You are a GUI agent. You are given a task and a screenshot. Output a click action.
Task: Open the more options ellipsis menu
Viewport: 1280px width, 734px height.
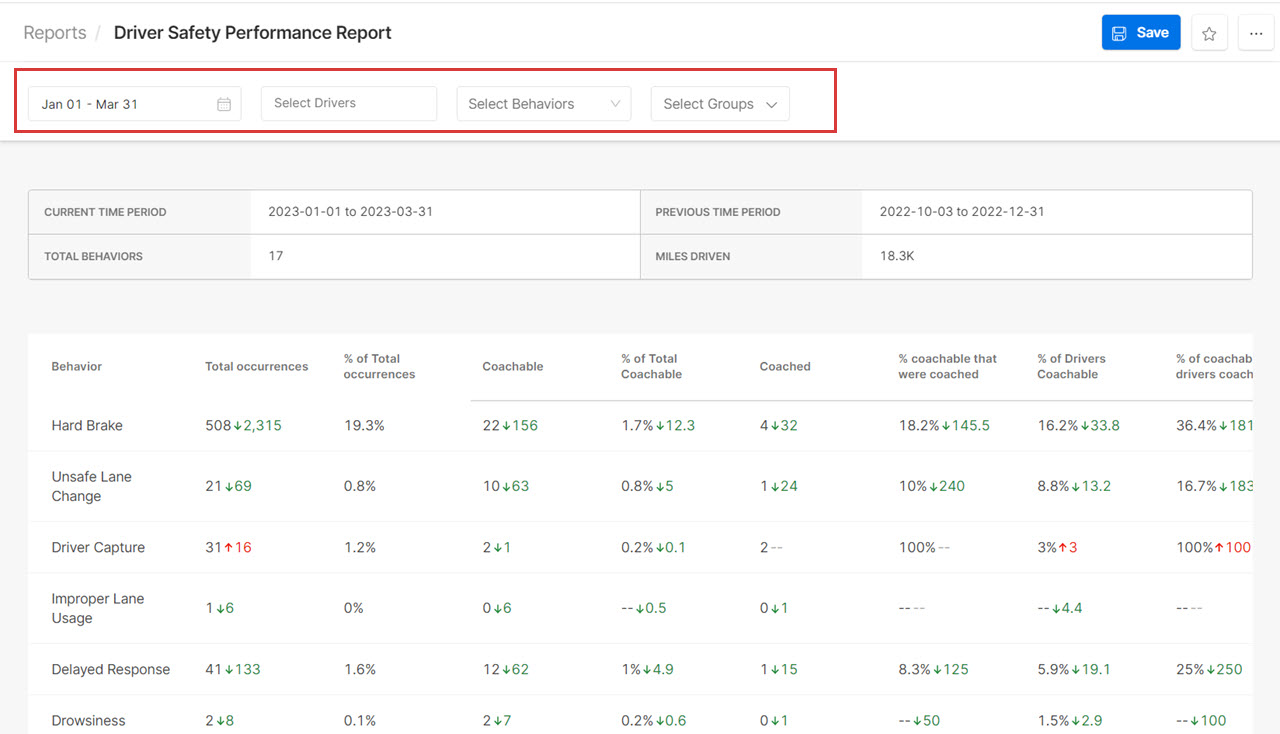[1256, 32]
